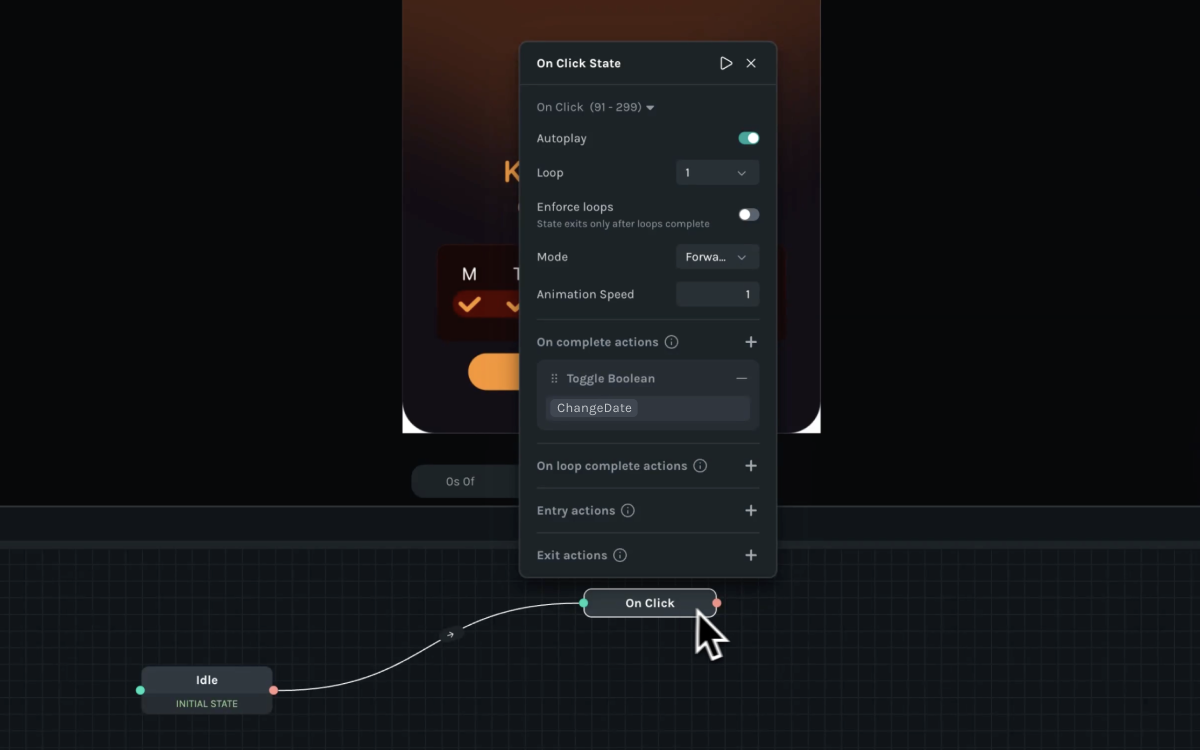Click the Animation Speed input field
The width and height of the screenshot is (1200, 750).
(717, 295)
